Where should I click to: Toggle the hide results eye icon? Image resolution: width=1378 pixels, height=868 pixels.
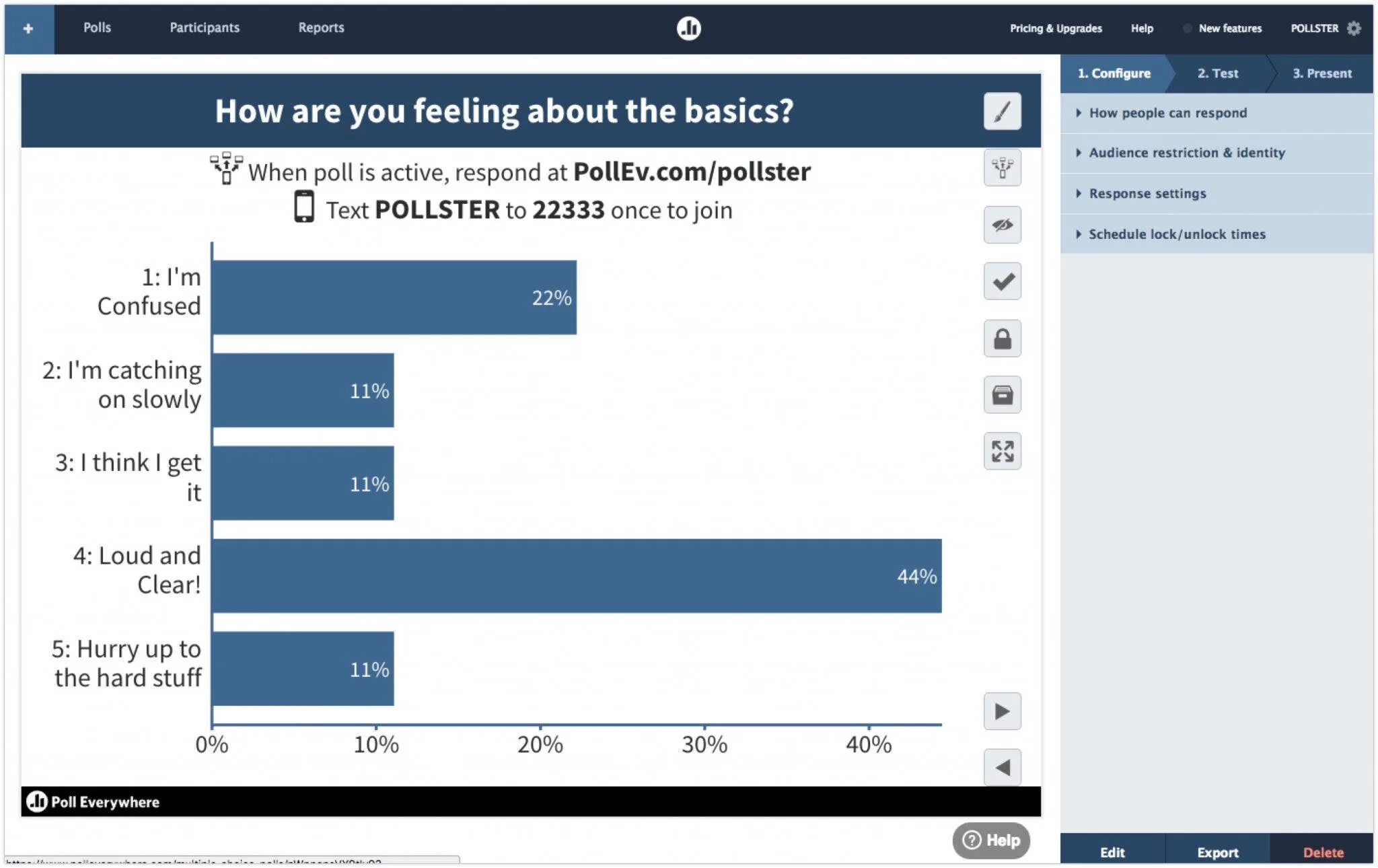pos(1001,223)
